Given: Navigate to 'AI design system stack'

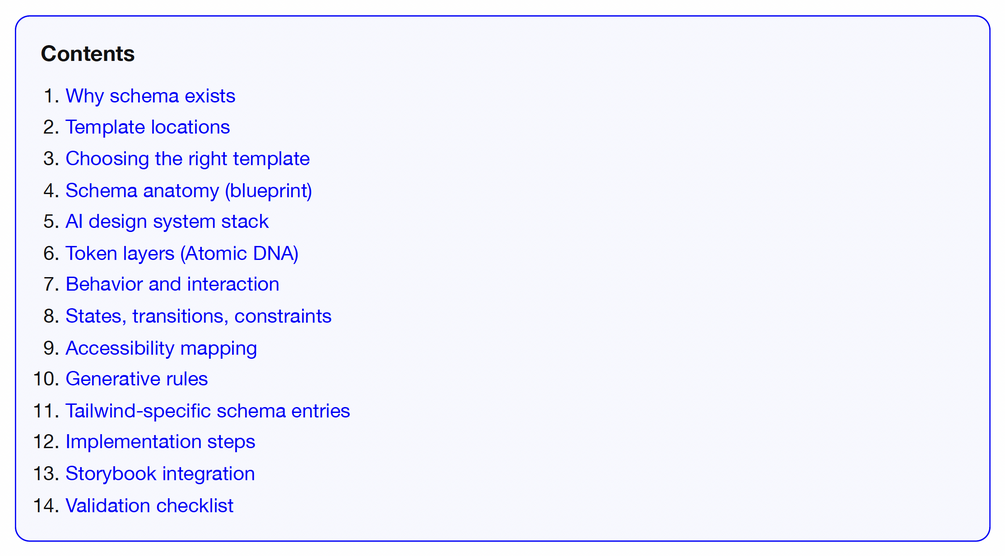Looking at the screenshot, I should point(167,222).
